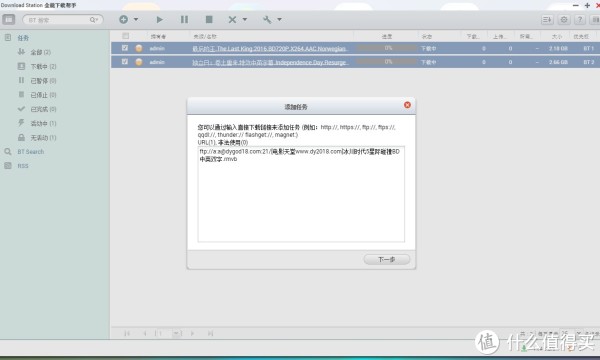The height and width of the screenshot is (360, 600).
Task: Uncheck the first task row checkbox
Action: [x=125, y=48]
